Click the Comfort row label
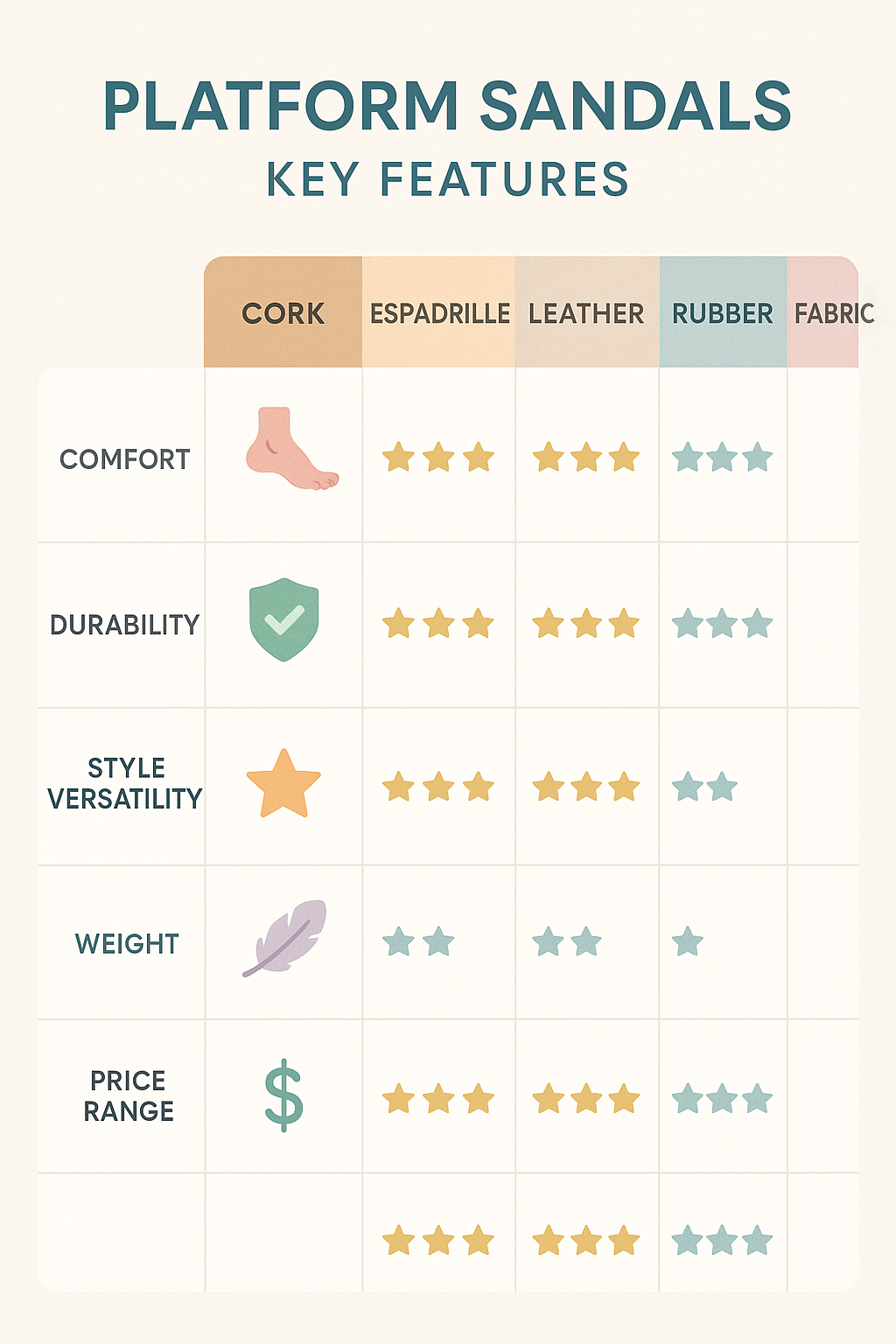The image size is (896, 1344). coord(124,459)
